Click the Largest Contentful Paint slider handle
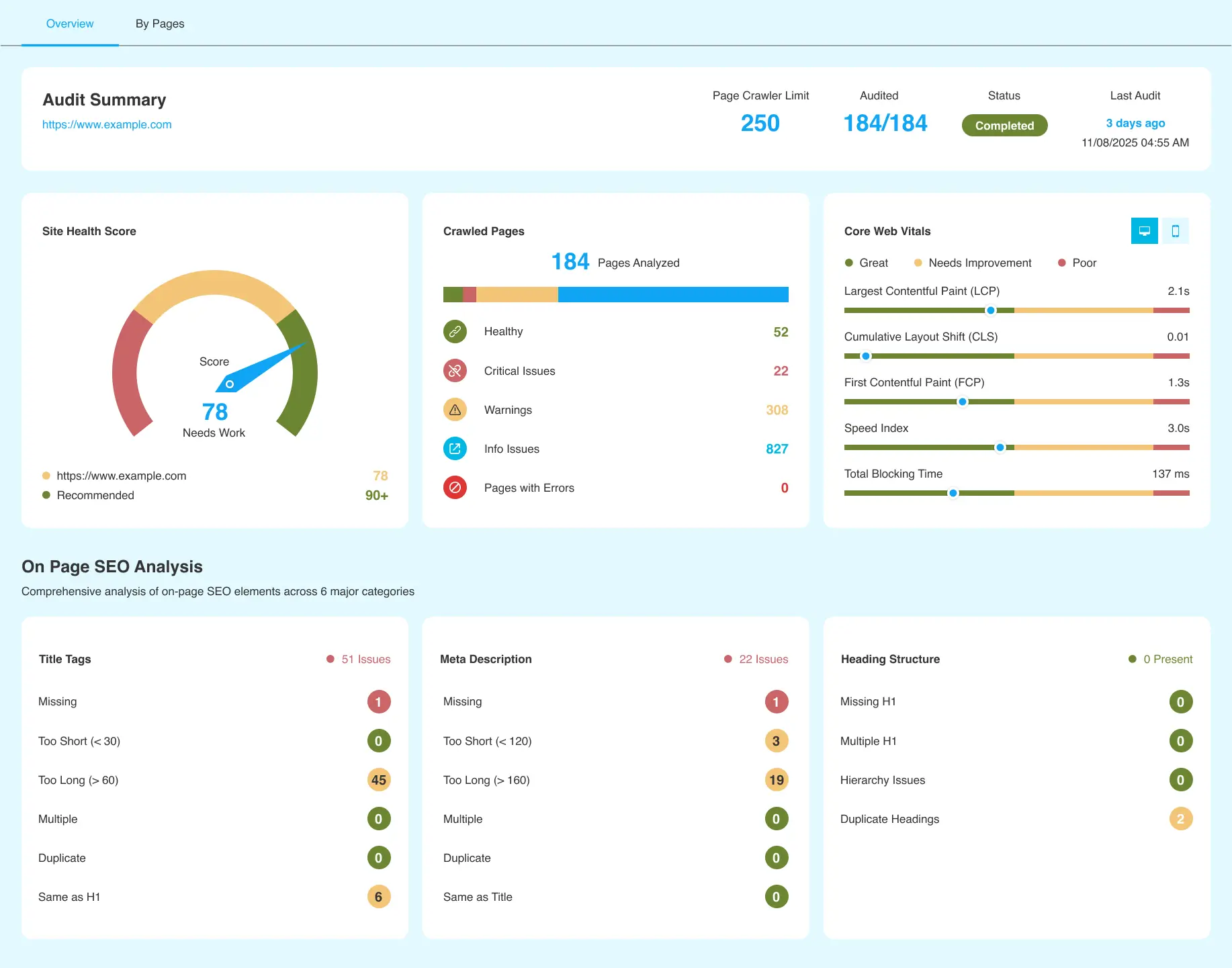1232x968 pixels. pos(990,310)
